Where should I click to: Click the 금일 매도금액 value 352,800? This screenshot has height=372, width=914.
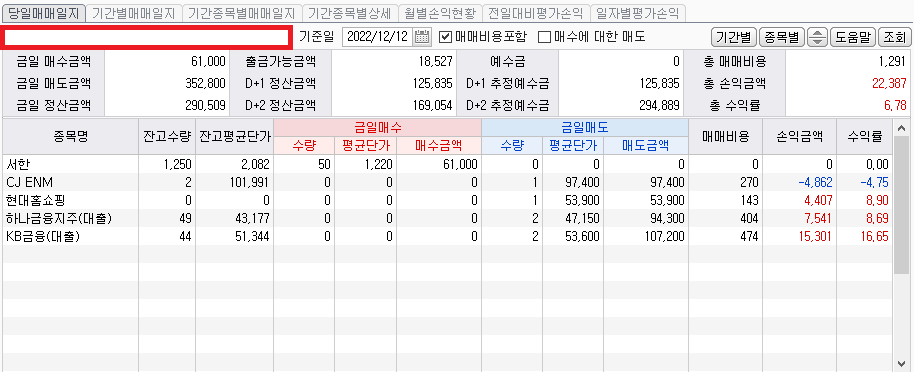click(205, 83)
